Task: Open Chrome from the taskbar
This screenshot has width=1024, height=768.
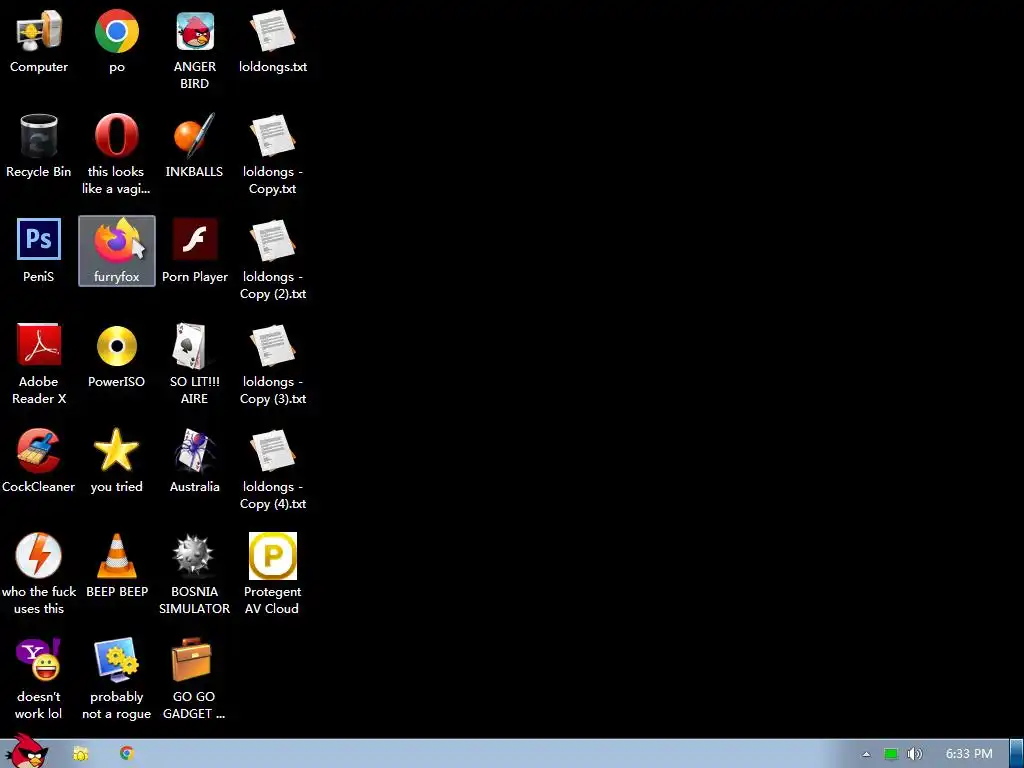Action: pos(127,753)
